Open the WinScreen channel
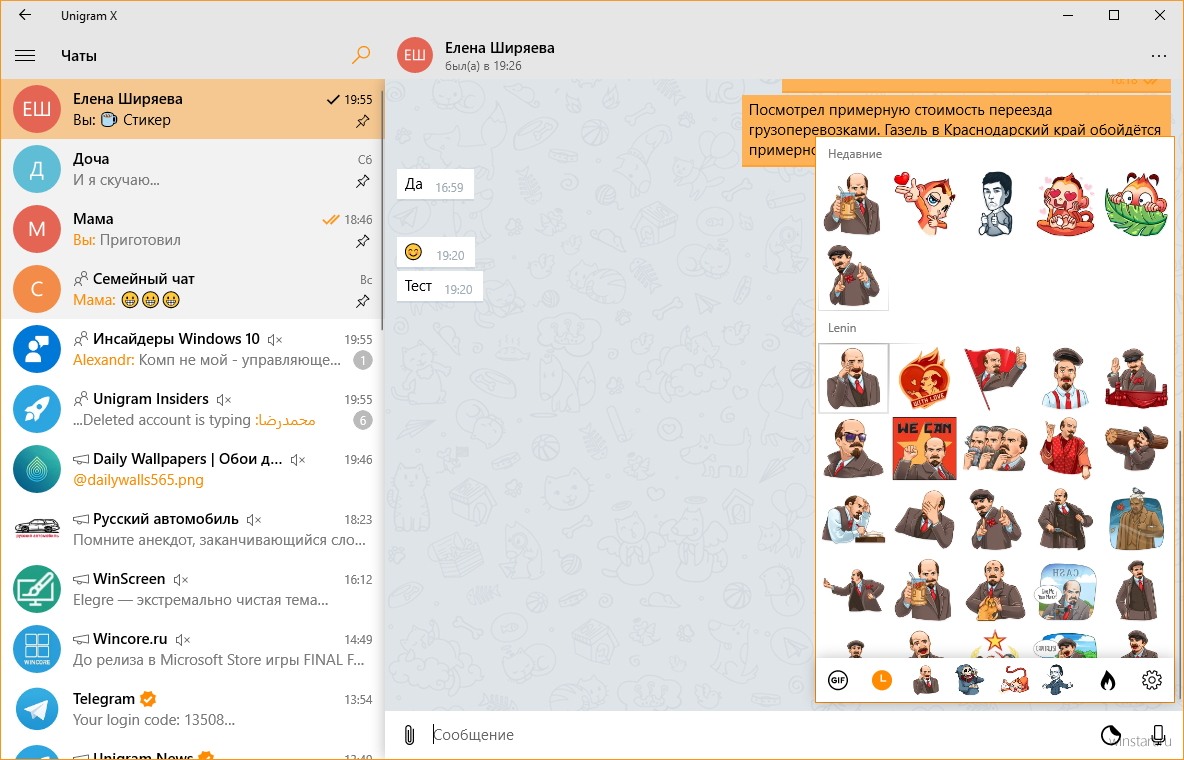Image resolution: width=1184 pixels, height=760 pixels. click(x=193, y=589)
